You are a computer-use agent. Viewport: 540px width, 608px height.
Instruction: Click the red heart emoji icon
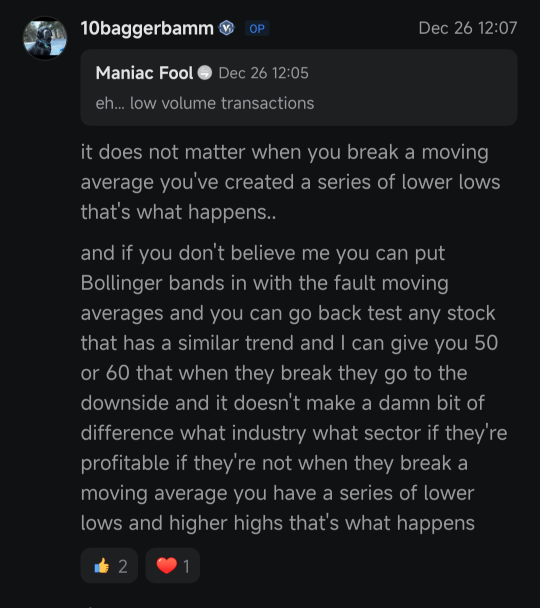[167, 565]
